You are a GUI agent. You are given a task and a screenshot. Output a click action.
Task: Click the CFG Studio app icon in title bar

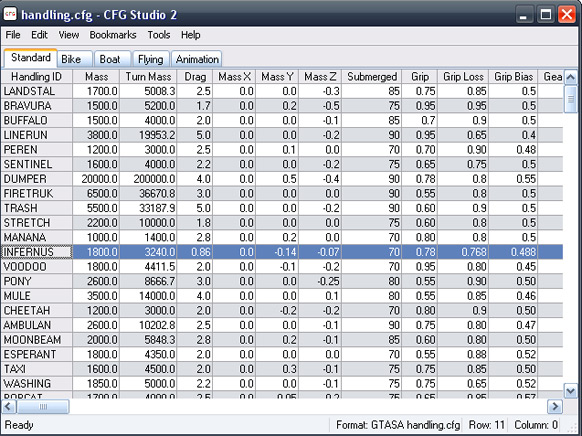10,14
